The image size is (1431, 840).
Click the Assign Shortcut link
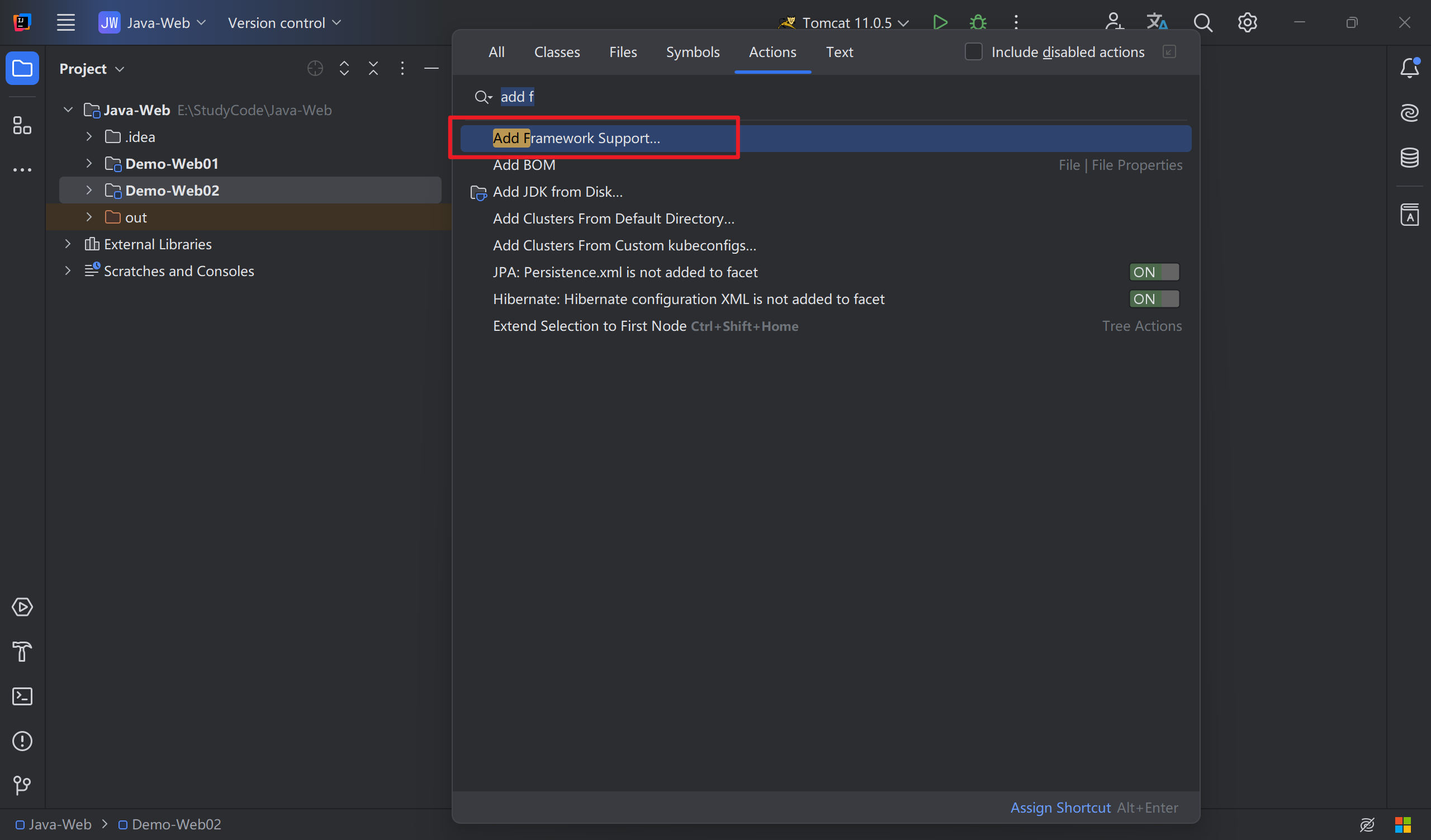coord(1060,808)
